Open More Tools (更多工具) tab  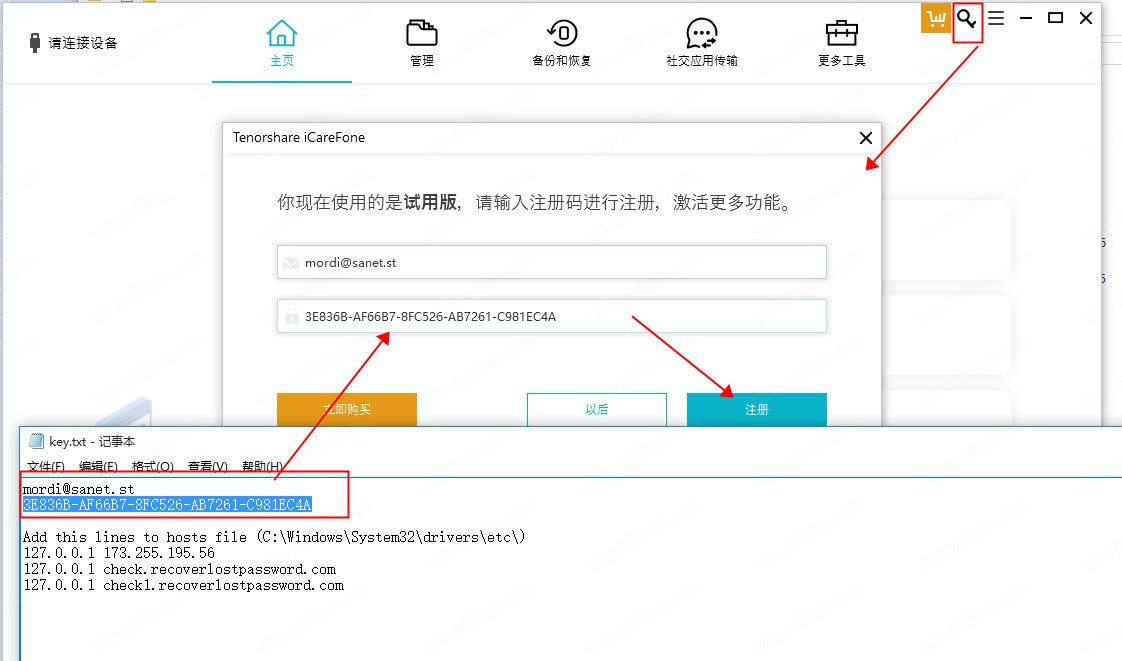pos(842,43)
